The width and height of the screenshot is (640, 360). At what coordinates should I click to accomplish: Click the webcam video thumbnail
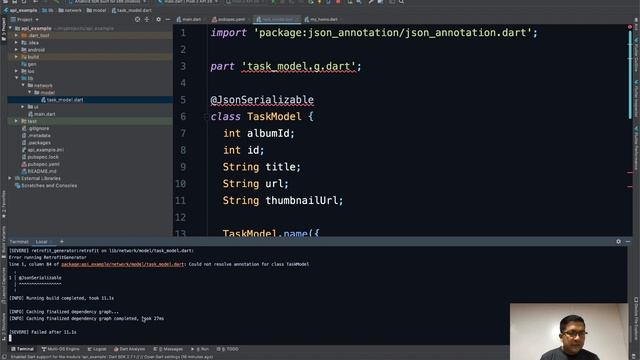[569, 331]
